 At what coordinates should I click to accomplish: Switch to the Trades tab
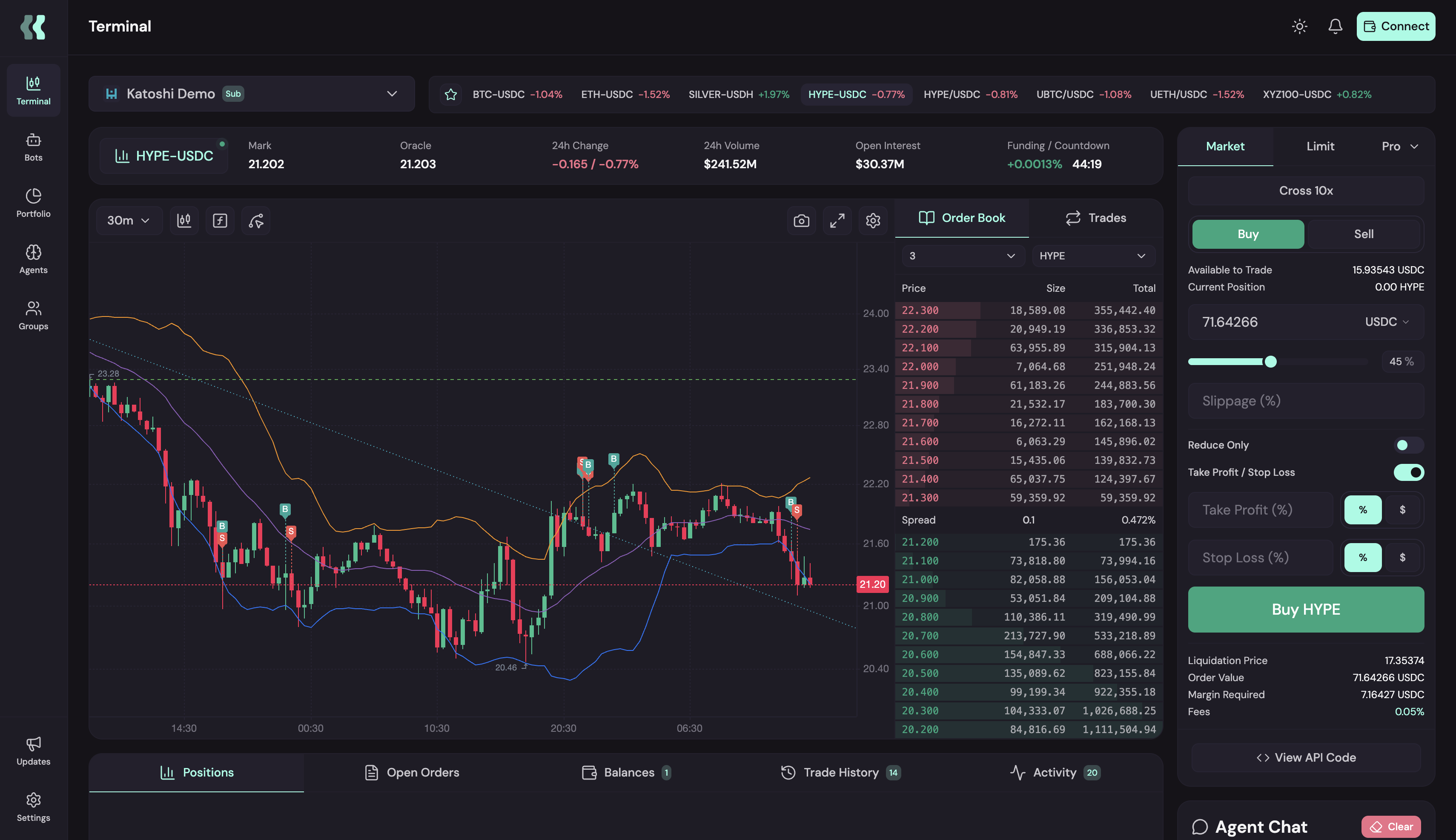point(1095,218)
